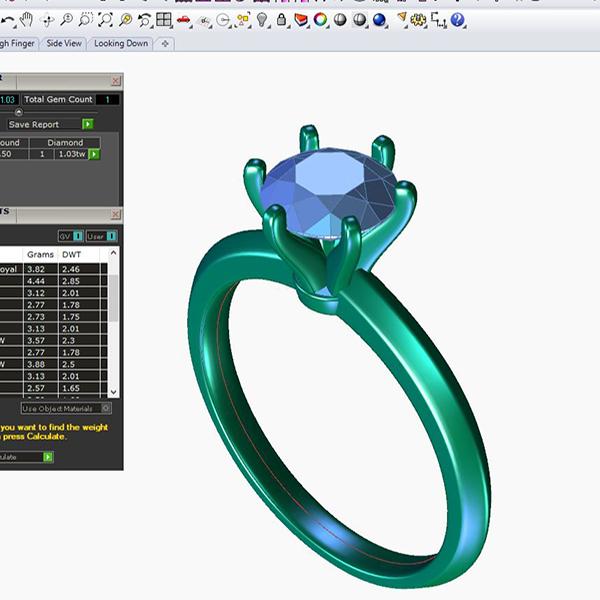Select the Pan hand tool
This screenshot has height=600, width=600.
point(26,20)
